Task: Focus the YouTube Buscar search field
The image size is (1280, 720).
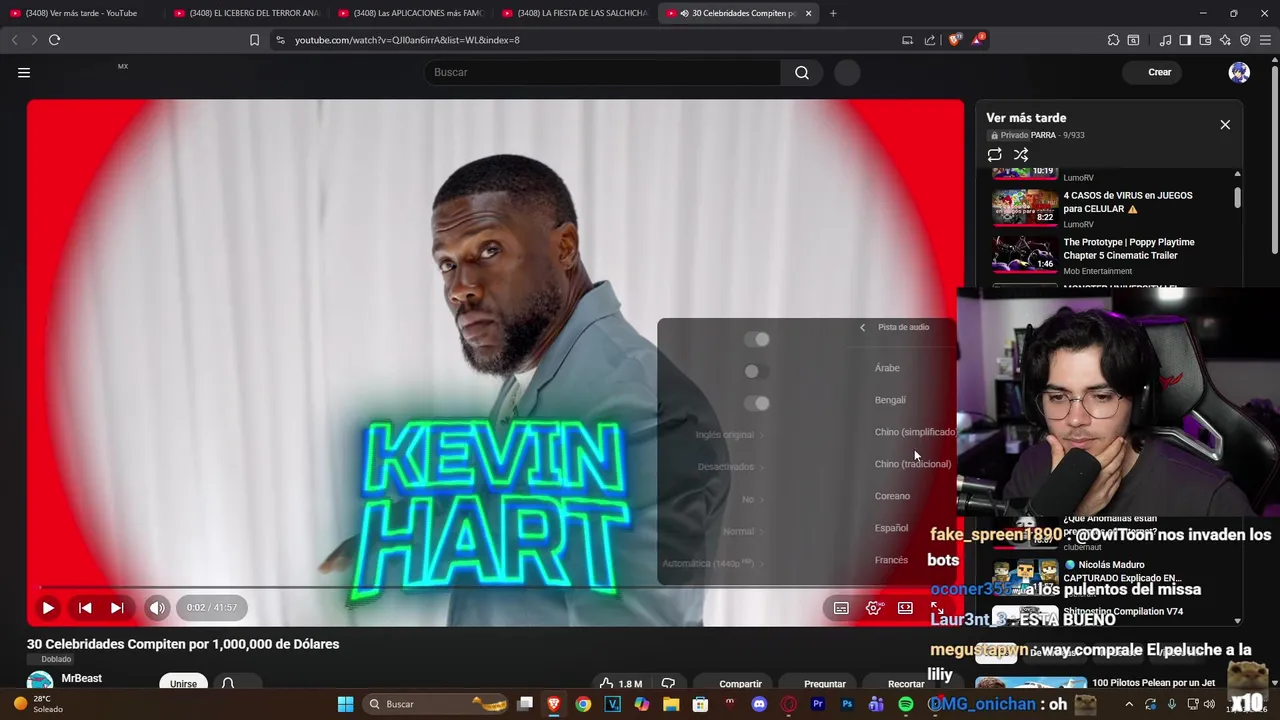Action: click(603, 72)
